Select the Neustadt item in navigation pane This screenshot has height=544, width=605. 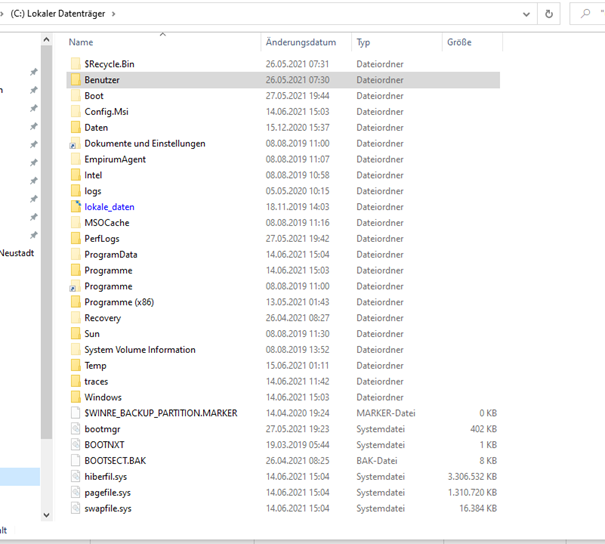click(17, 253)
